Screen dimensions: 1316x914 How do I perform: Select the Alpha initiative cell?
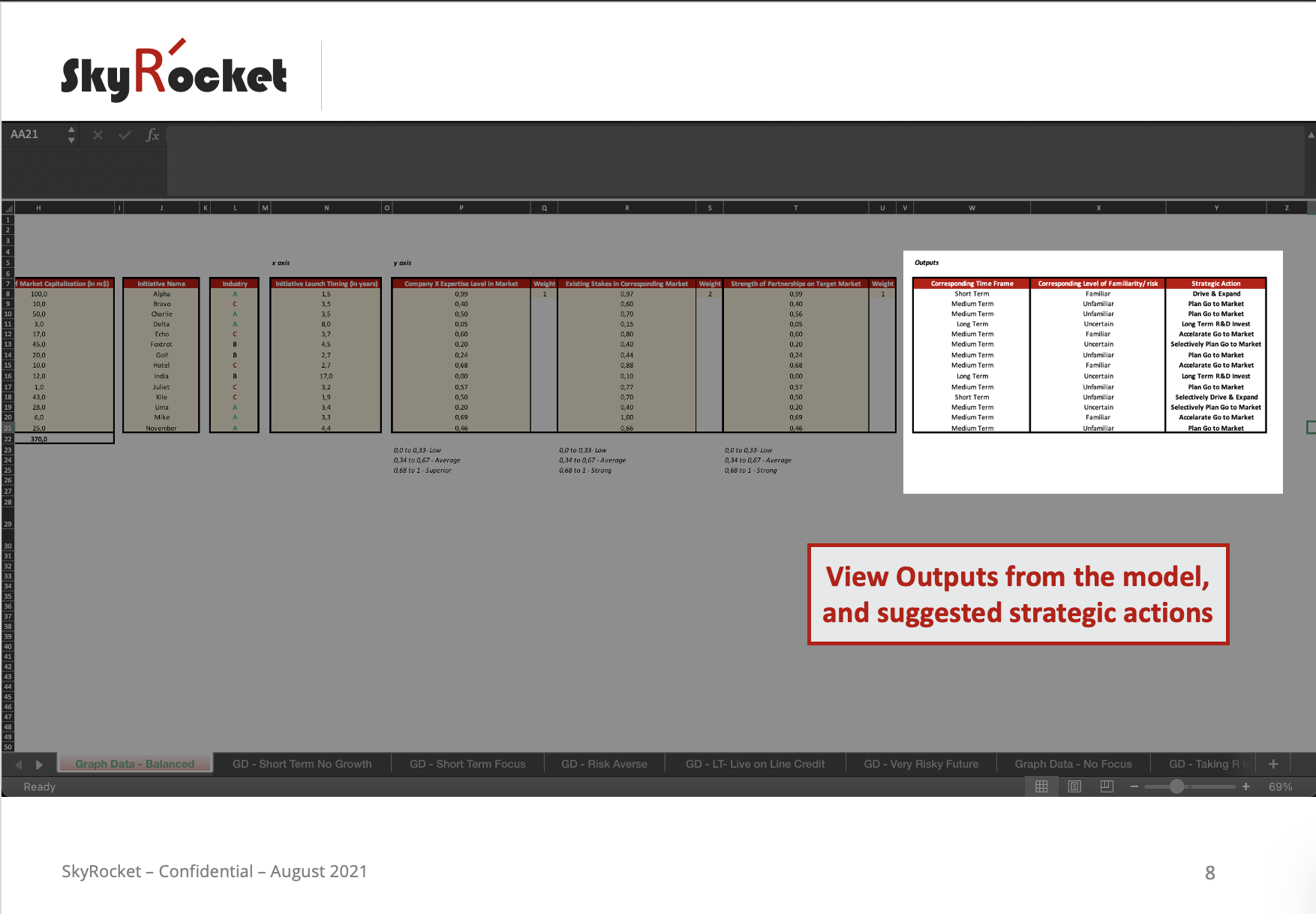tap(161, 294)
